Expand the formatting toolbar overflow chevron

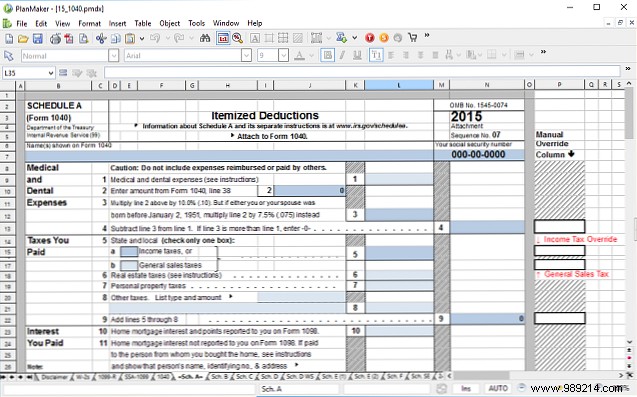tap(543, 52)
